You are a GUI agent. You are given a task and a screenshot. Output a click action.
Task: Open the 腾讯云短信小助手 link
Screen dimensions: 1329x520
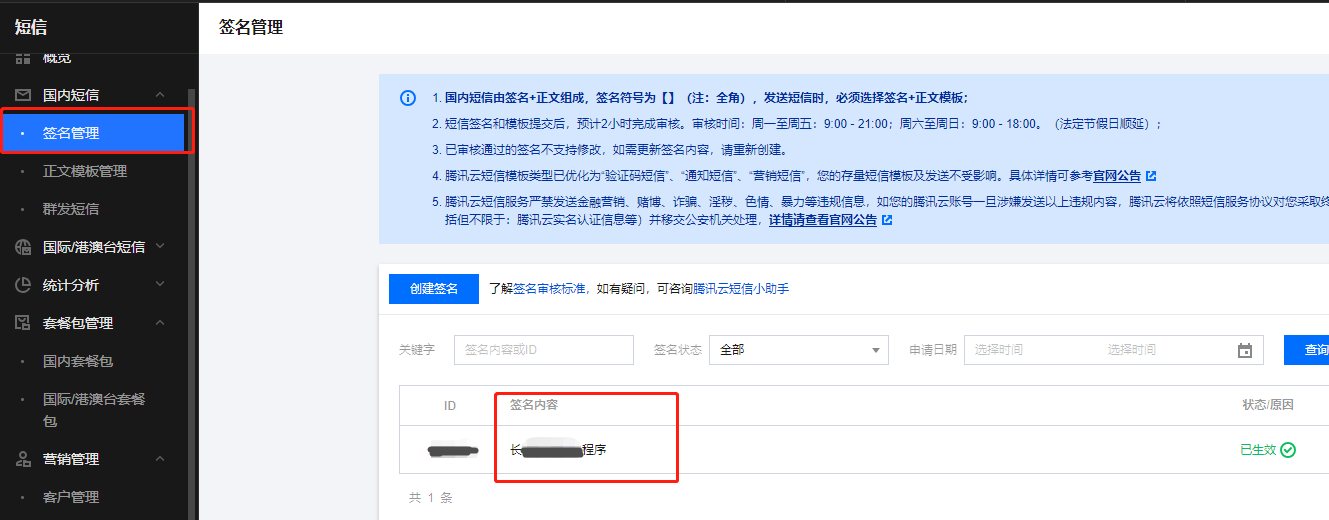[x=741, y=289]
